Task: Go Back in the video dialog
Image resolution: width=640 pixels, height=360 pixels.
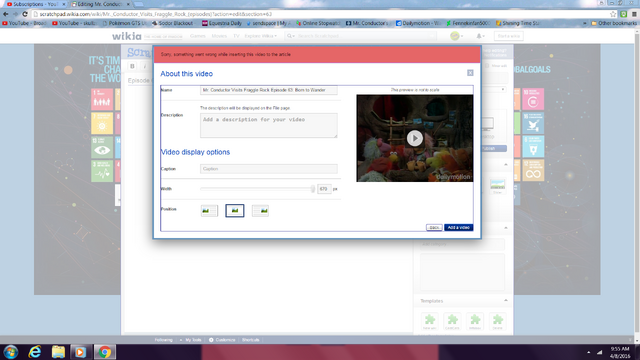Action: coord(434,227)
